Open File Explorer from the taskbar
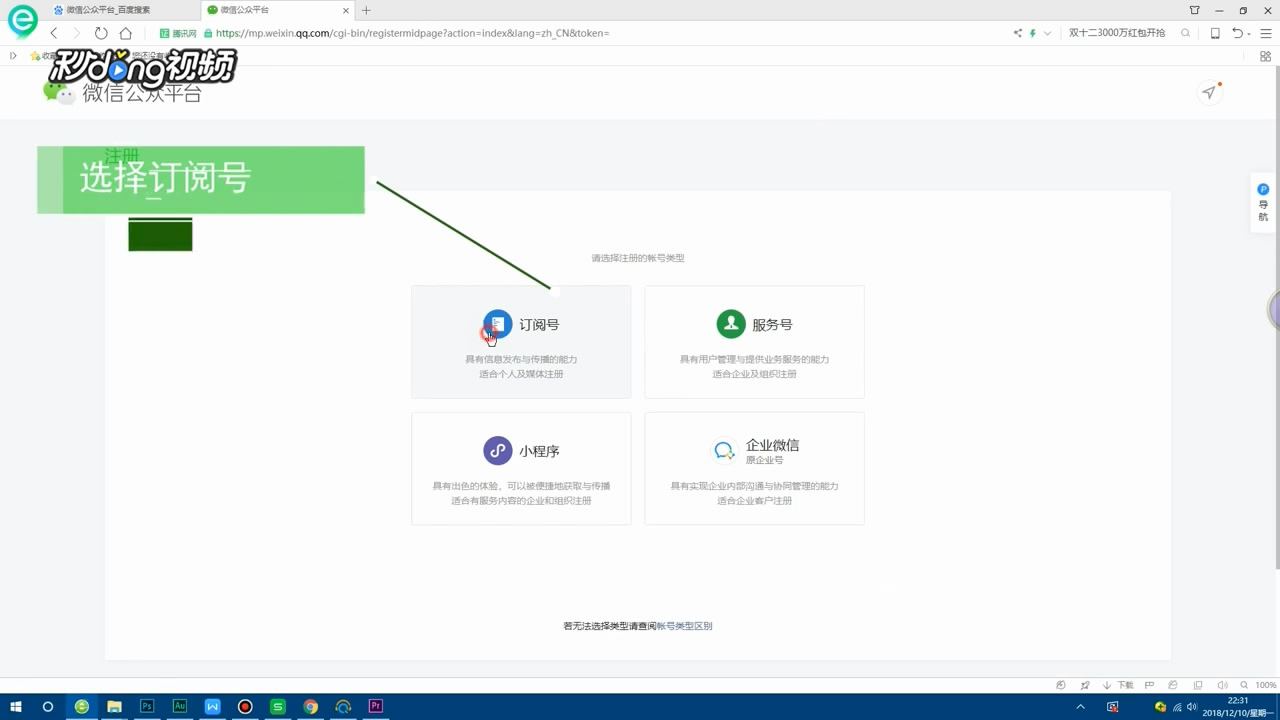The height and width of the screenshot is (720, 1280). pos(114,706)
